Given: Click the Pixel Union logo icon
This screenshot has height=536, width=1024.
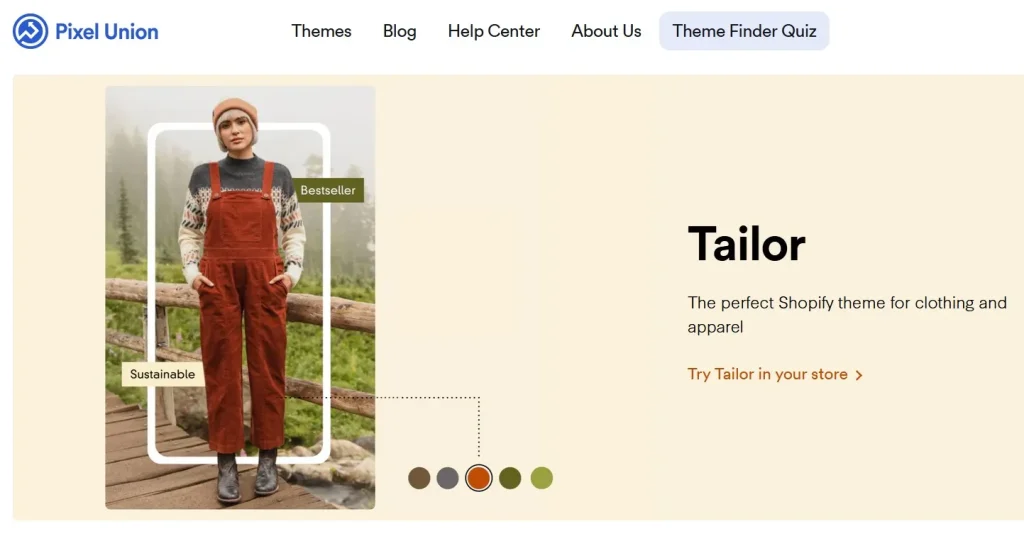Looking at the screenshot, I should tap(30, 31).
